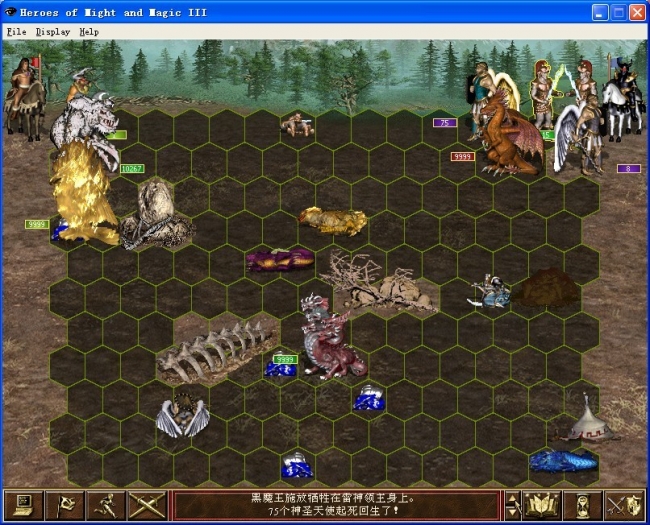
Task: Select the crouching creature in the top row
Action: (x=297, y=124)
